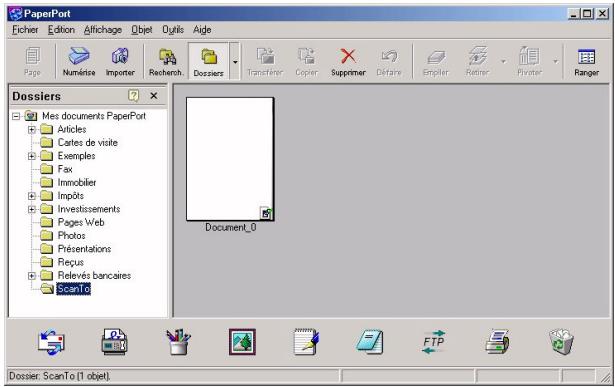Select the Articles folder
The image size is (615, 387).
coord(72,129)
